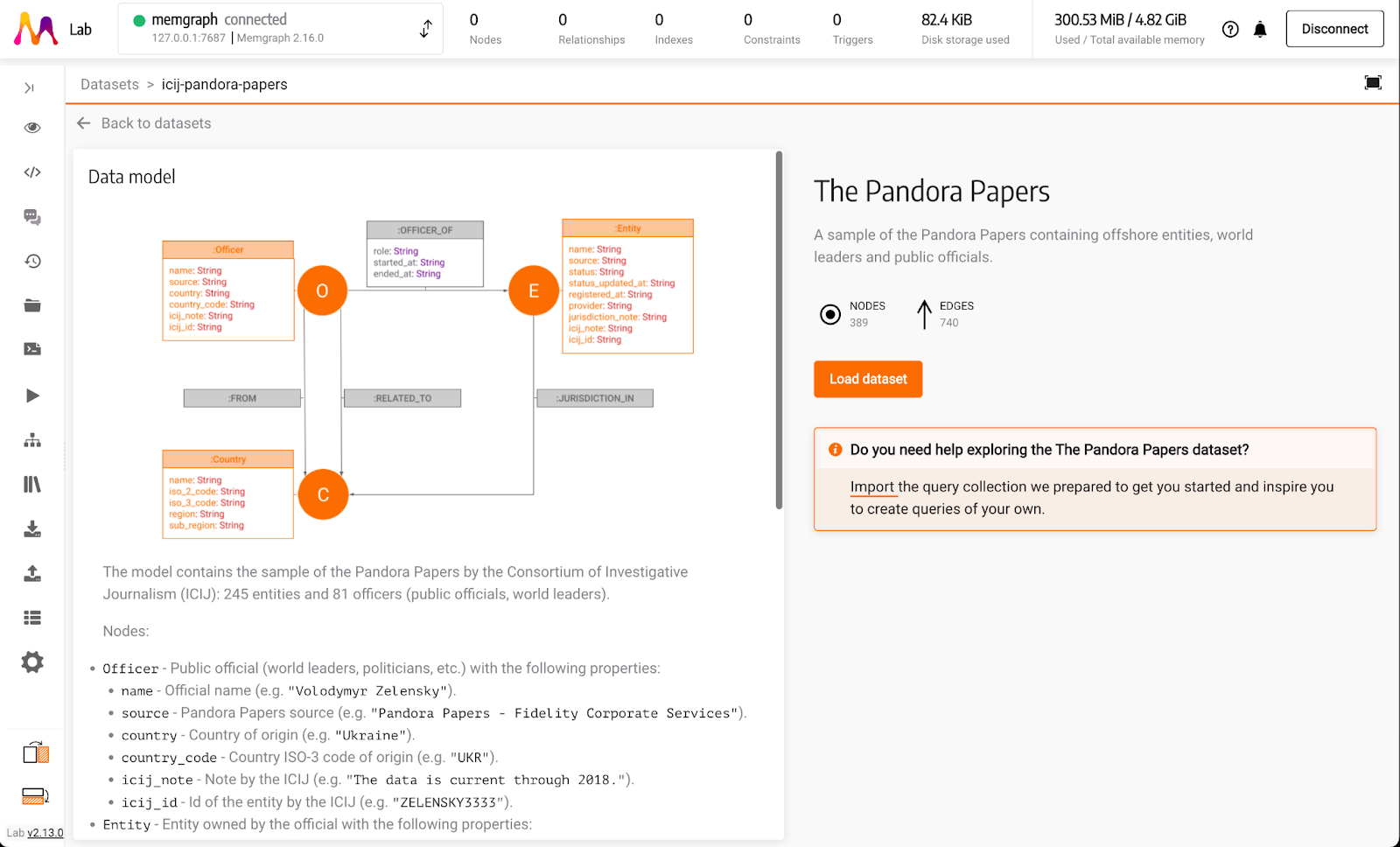Click the :Officer node header
Screen dimensions: 1400x847
tap(228, 249)
